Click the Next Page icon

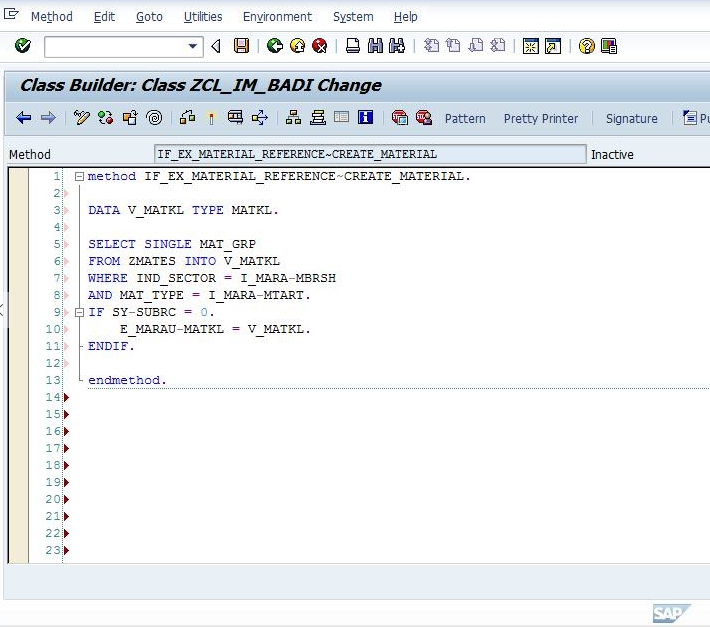click(475, 46)
